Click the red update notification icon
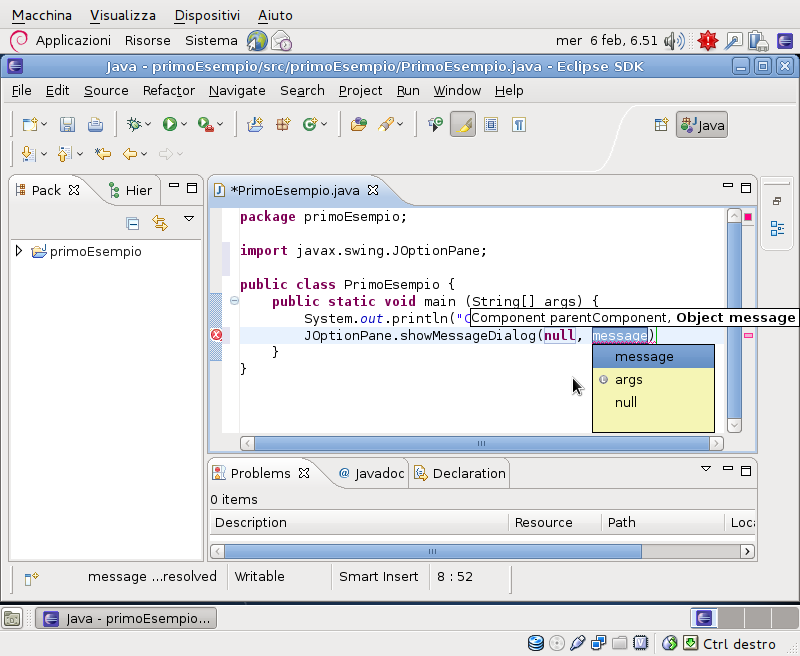800x656 pixels. click(x=708, y=41)
